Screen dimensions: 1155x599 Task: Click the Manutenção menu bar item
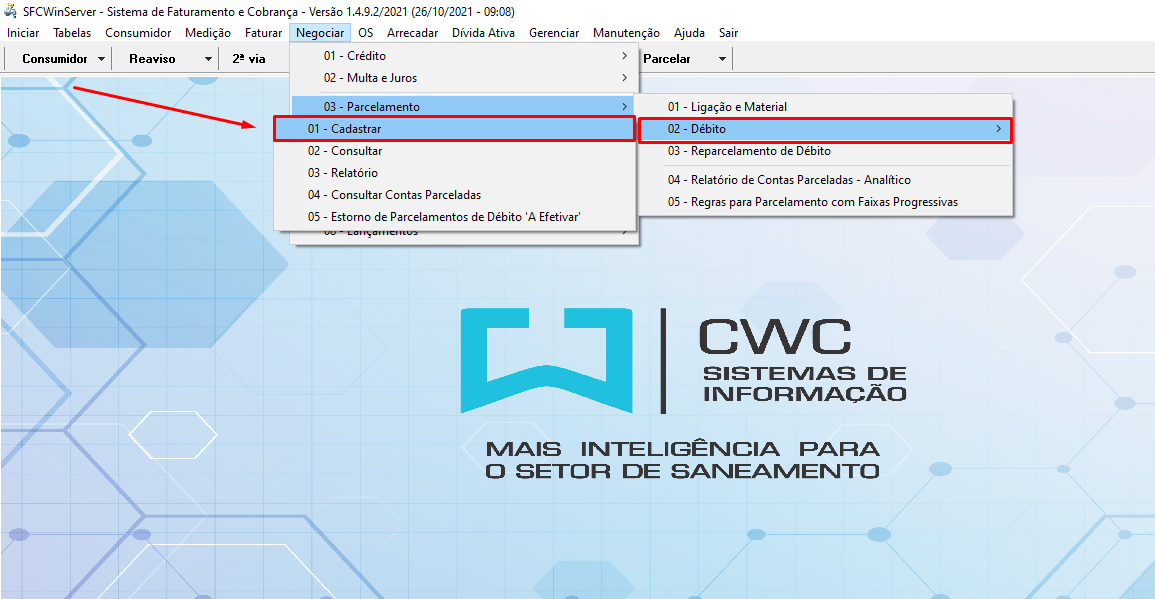click(626, 33)
